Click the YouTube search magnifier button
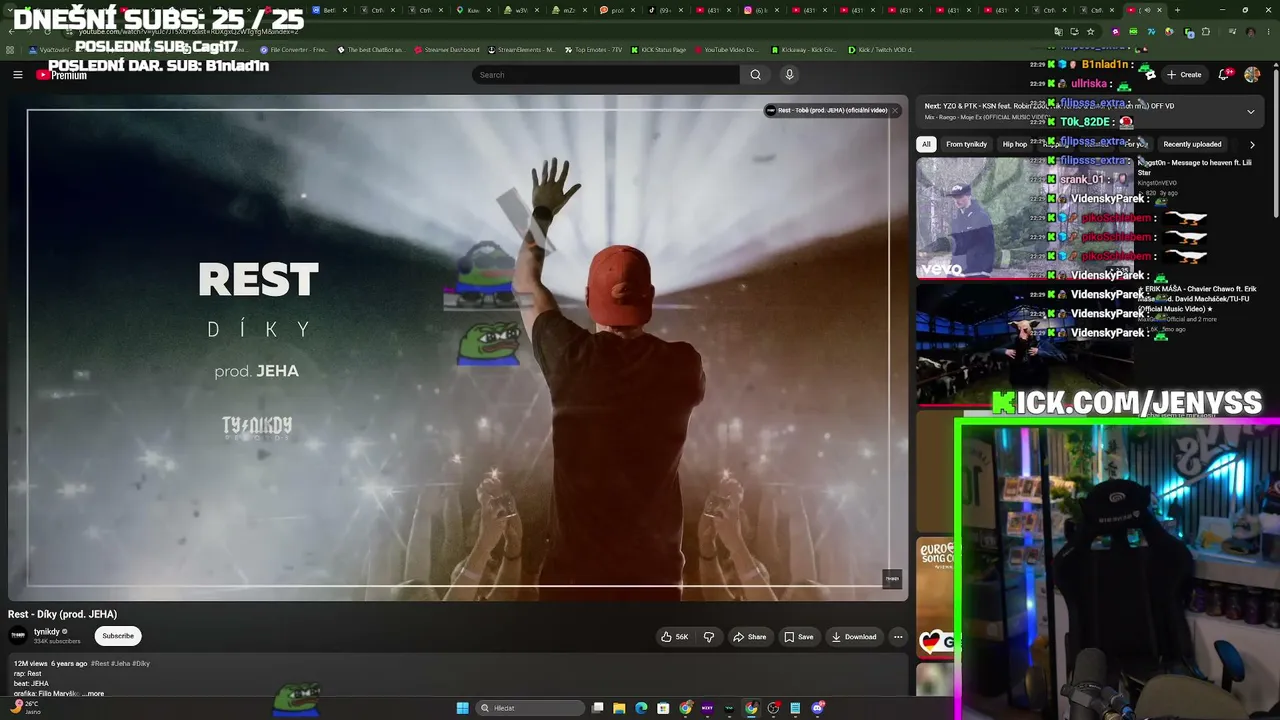The width and height of the screenshot is (1280, 720). pyautogui.click(x=755, y=75)
